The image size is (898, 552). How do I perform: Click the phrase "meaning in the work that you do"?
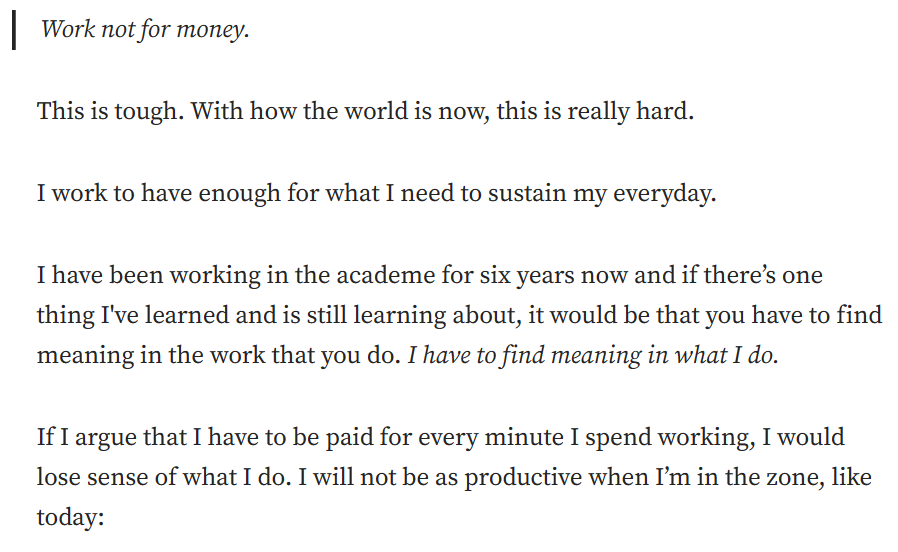click(x=215, y=356)
